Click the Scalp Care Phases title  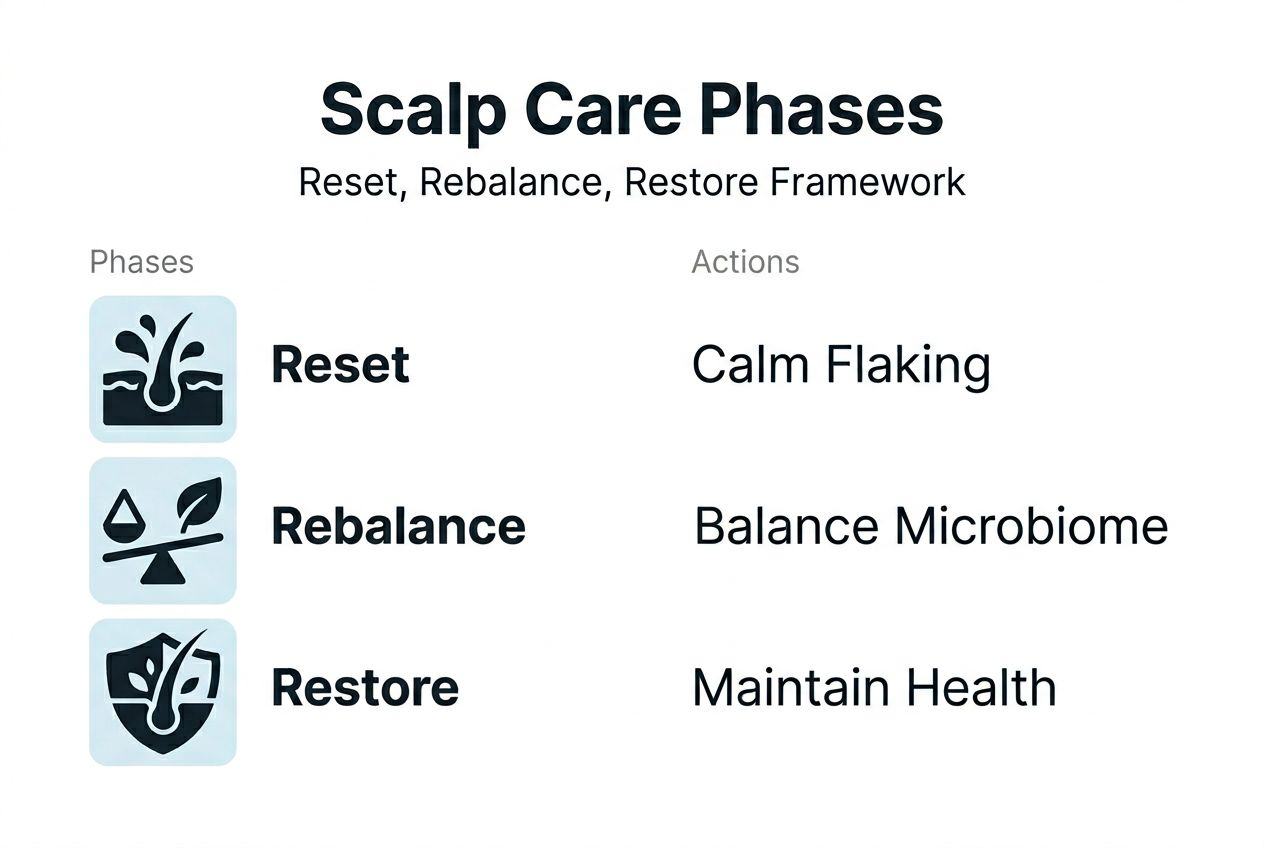point(632,109)
